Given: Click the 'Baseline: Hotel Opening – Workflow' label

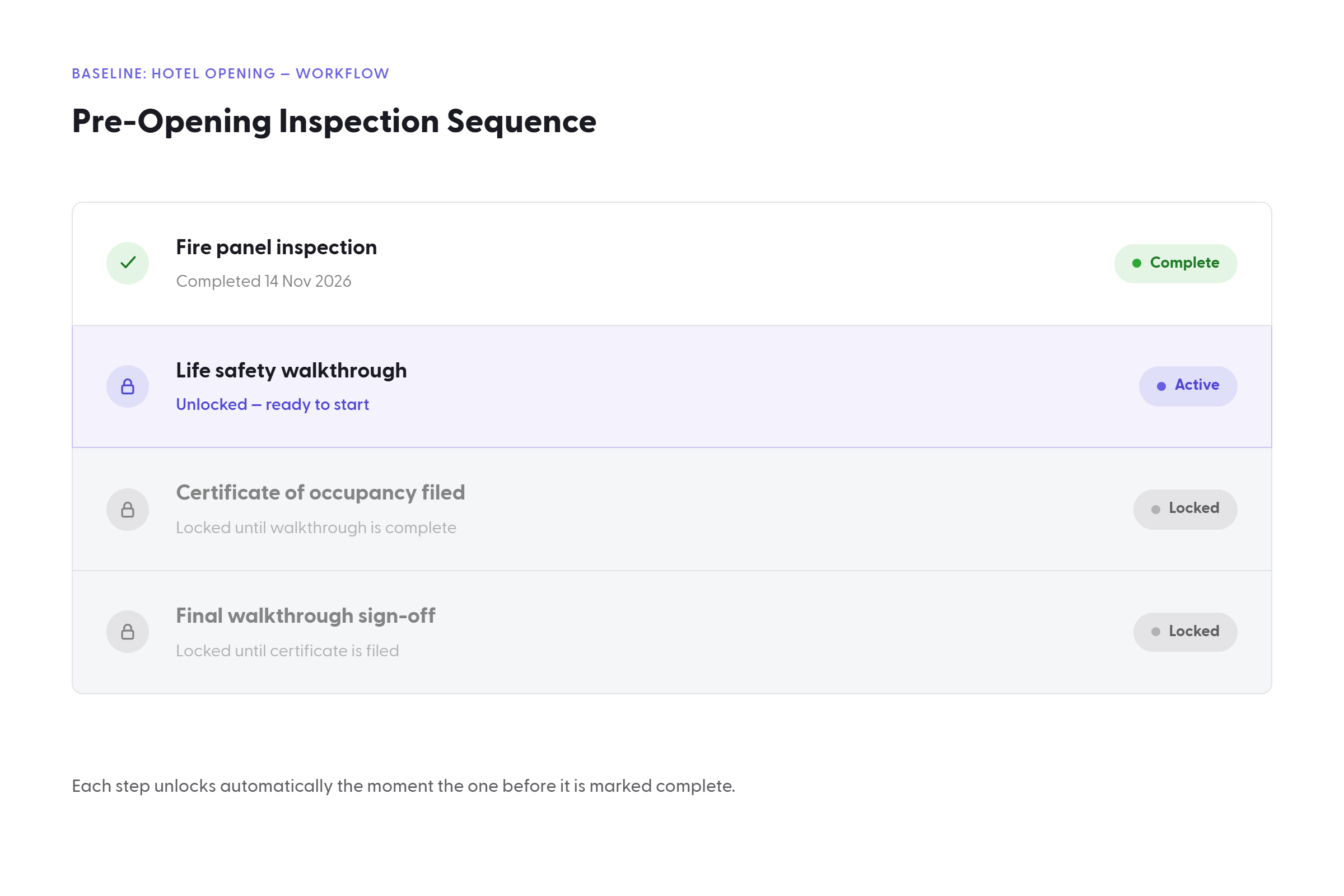Looking at the screenshot, I should 230,74.
